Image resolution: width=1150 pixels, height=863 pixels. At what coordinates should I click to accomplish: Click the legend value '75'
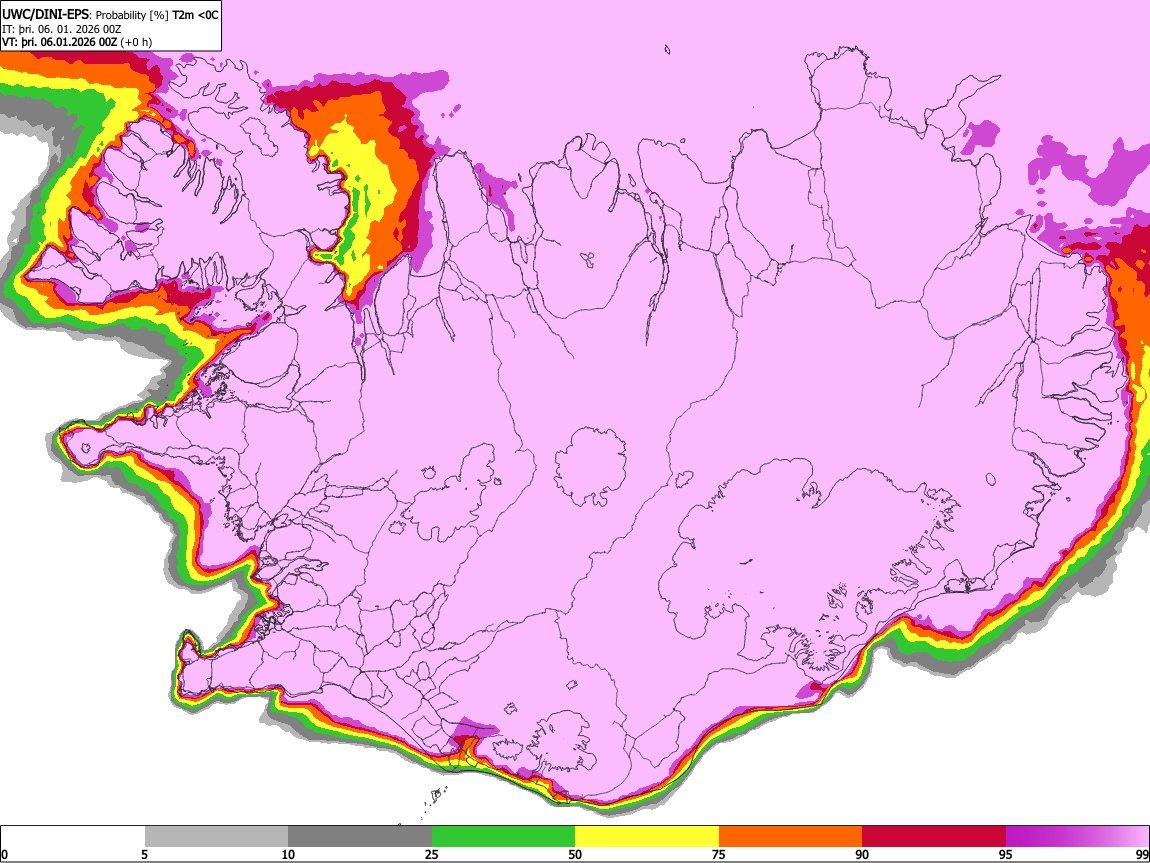click(x=719, y=854)
